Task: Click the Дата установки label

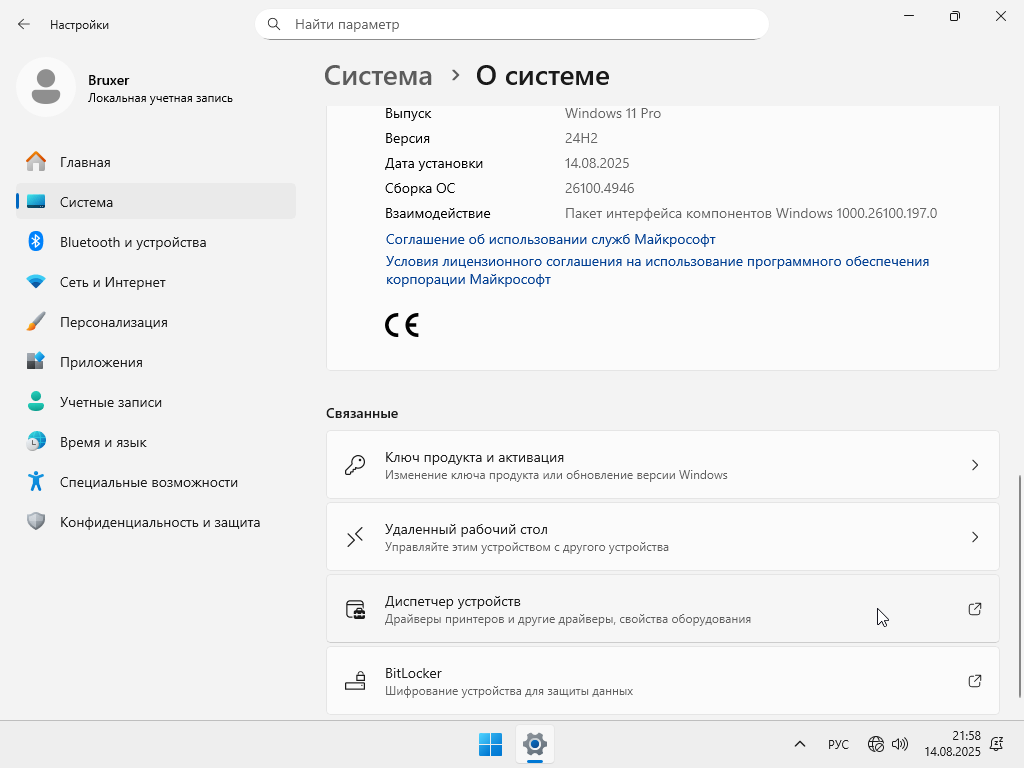Action: pos(434,163)
